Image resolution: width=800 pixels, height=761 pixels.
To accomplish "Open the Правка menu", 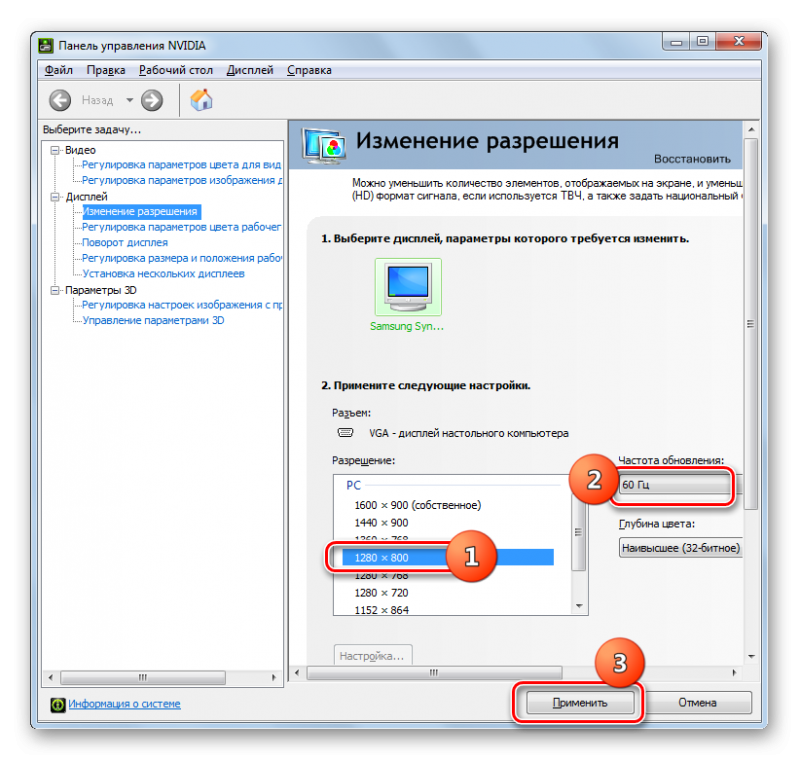I will [x=106, y=70].
